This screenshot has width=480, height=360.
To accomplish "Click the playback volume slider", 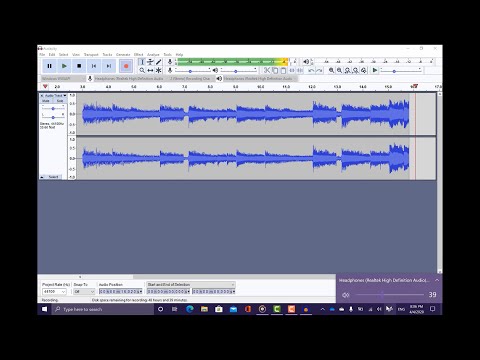I will click(239, 71).
